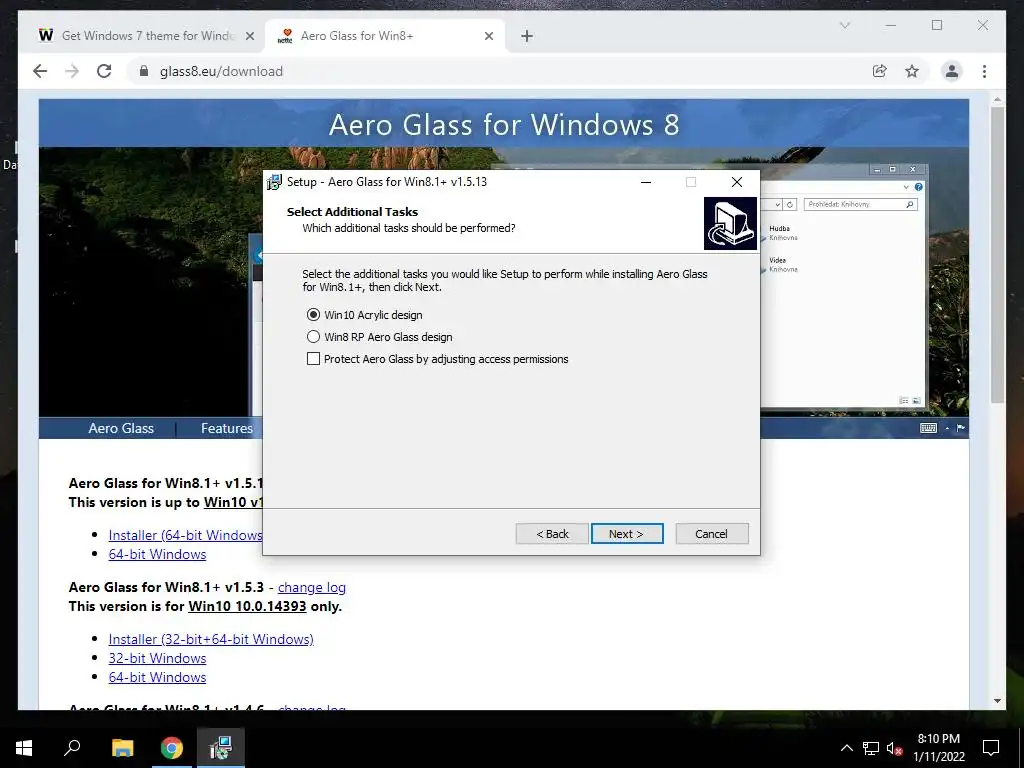Click scrollbar down arrow on page
Image resolution: width=1024 pixels, height=768 pixels.
click(x=997, y=701)
